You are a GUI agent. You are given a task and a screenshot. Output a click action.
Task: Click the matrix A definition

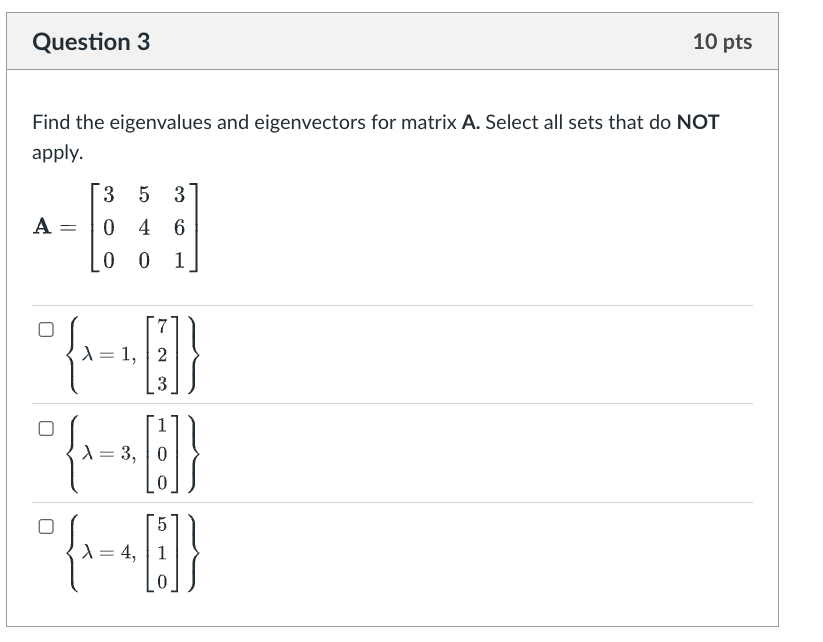click(115, 227)
